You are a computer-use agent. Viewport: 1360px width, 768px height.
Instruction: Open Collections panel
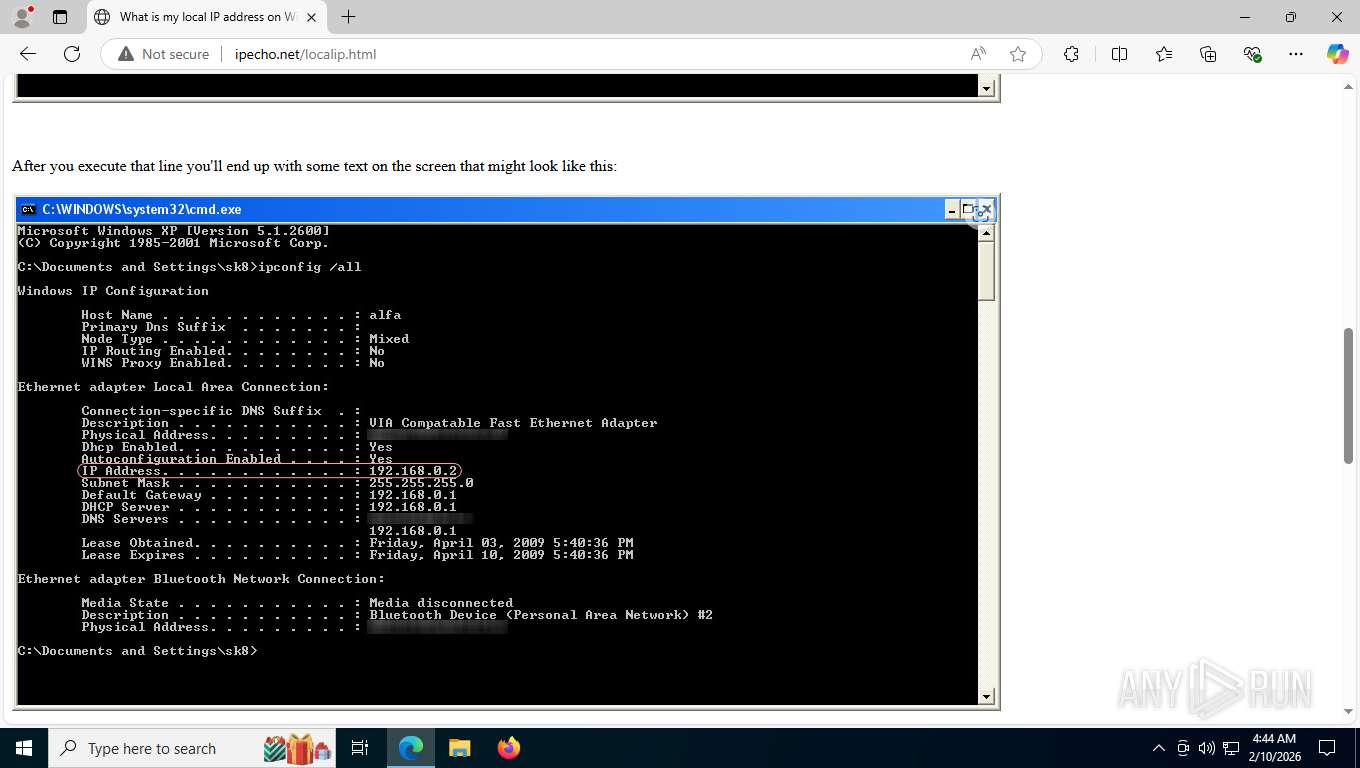point(1208,54)
